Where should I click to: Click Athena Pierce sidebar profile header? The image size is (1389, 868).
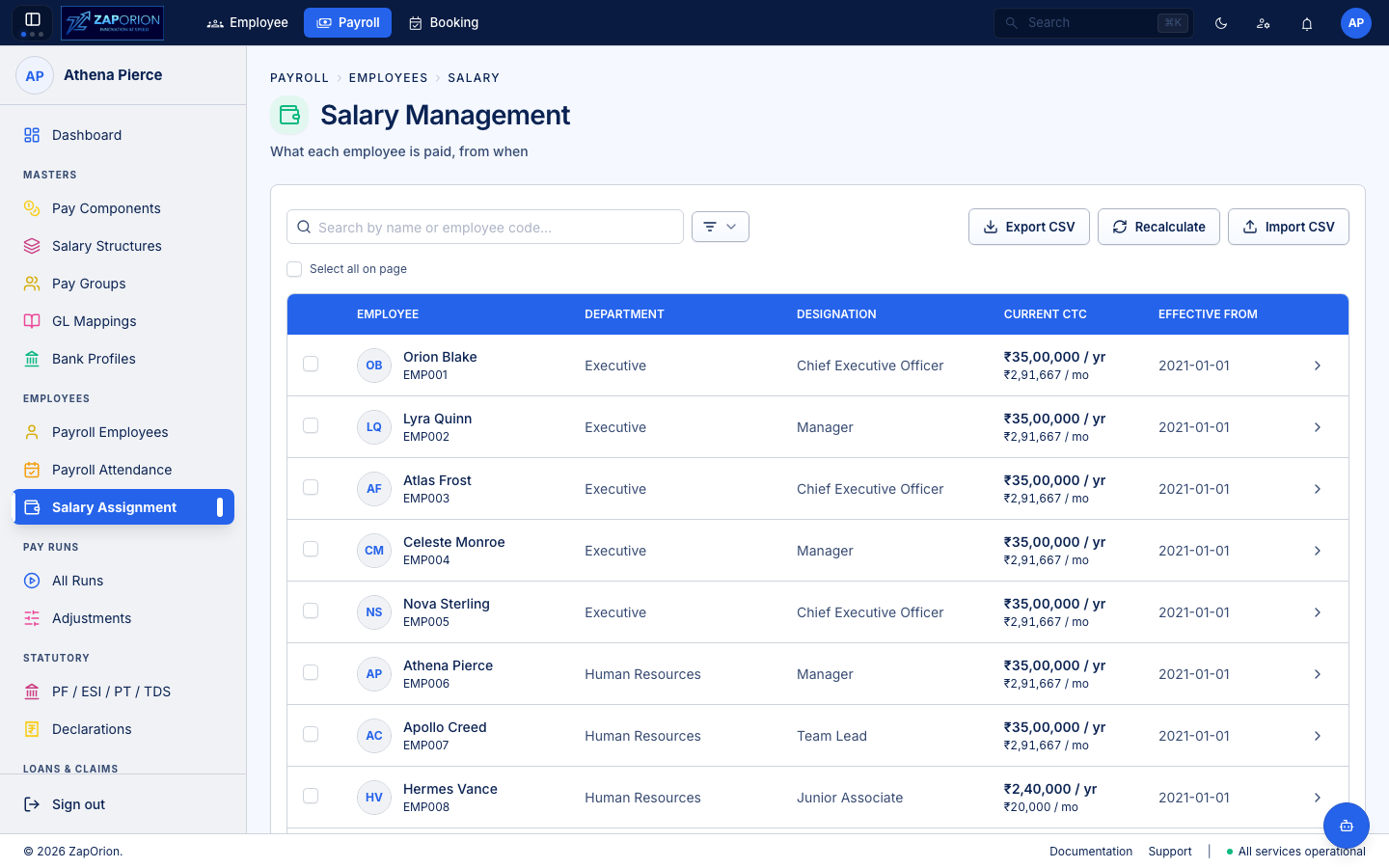(x=123, y=75)
